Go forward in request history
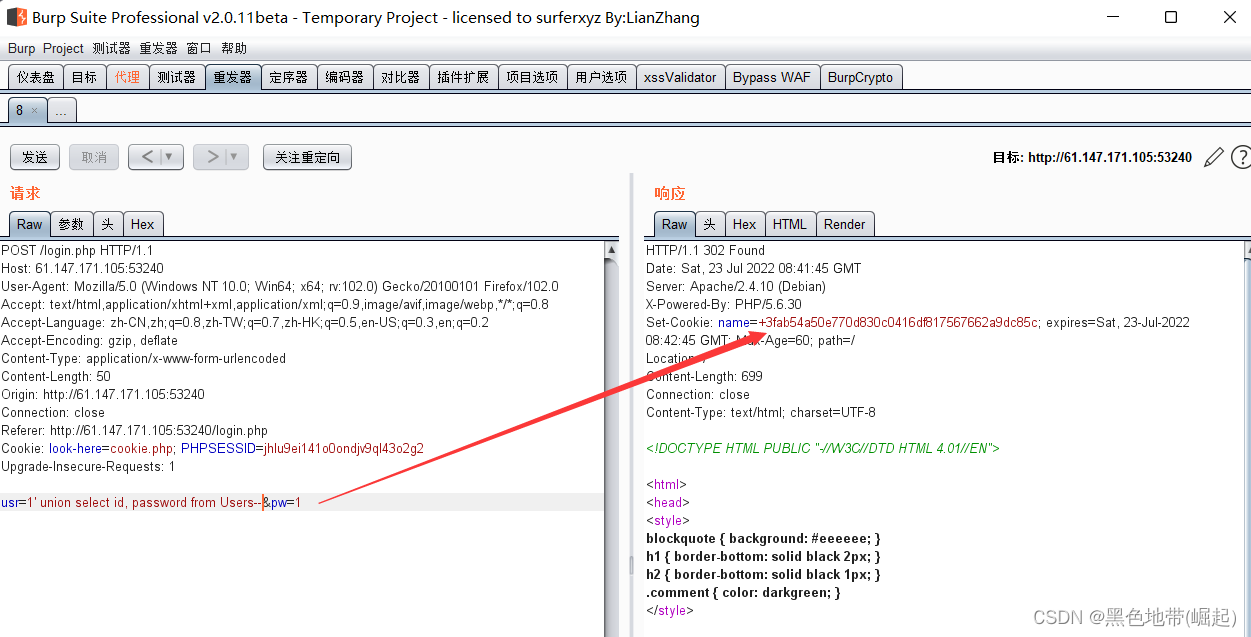The height and width of the screenshot is (637, 1251). coord(211,157)
